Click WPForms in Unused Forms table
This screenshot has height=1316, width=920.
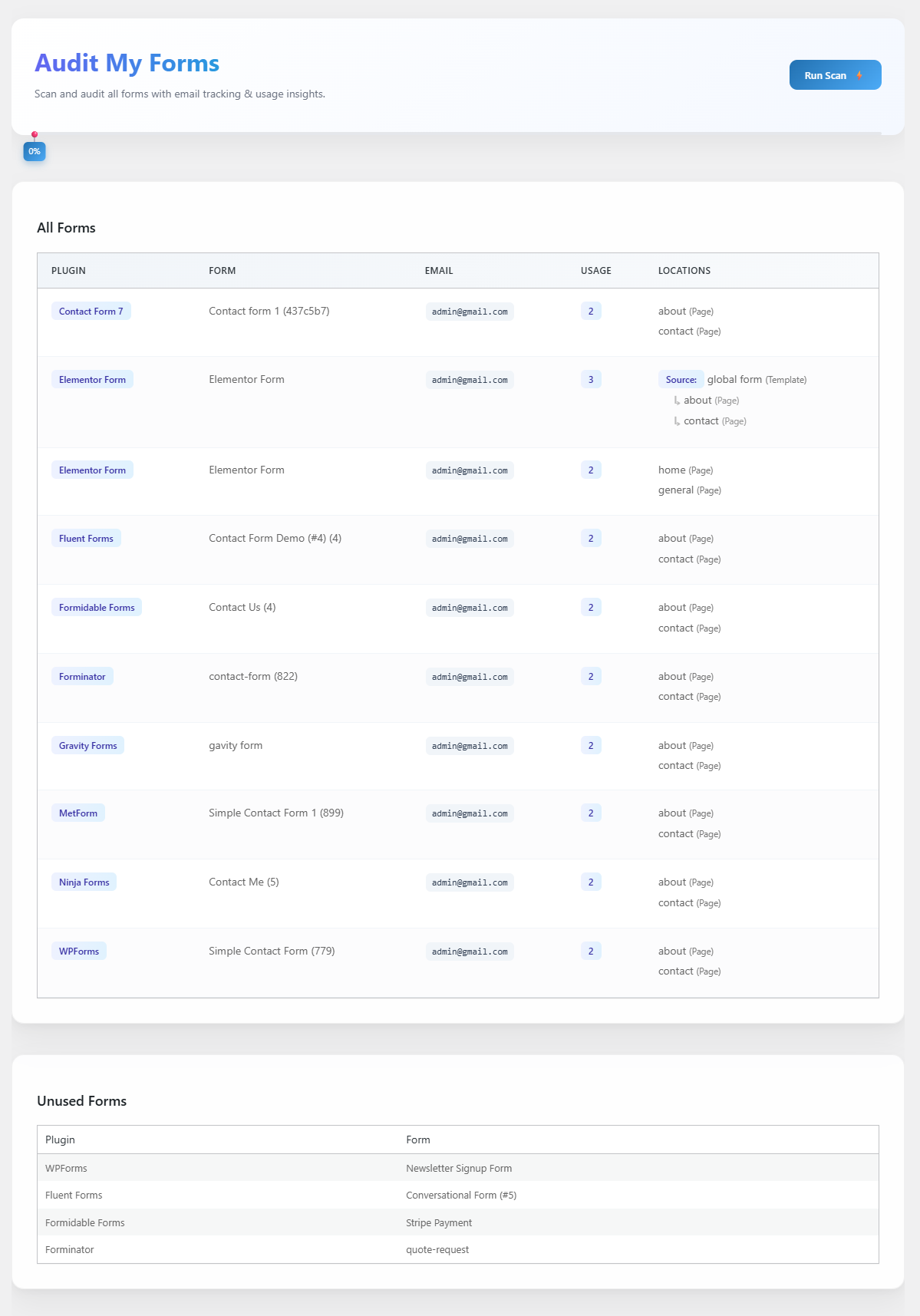pyautogui.click(x=66, y=1168)
